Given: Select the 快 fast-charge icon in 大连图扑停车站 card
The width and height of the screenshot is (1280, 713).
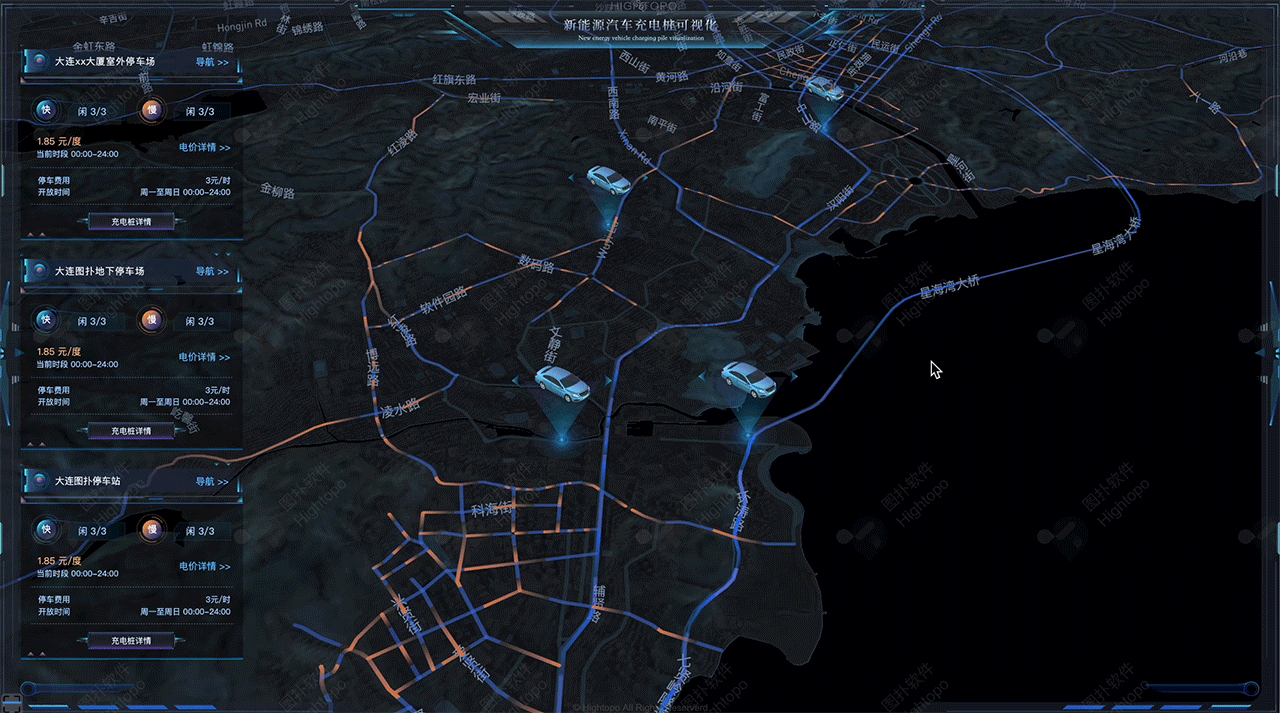Looking at the screenshot, I should pyautogui.click(x=45, y=530).
